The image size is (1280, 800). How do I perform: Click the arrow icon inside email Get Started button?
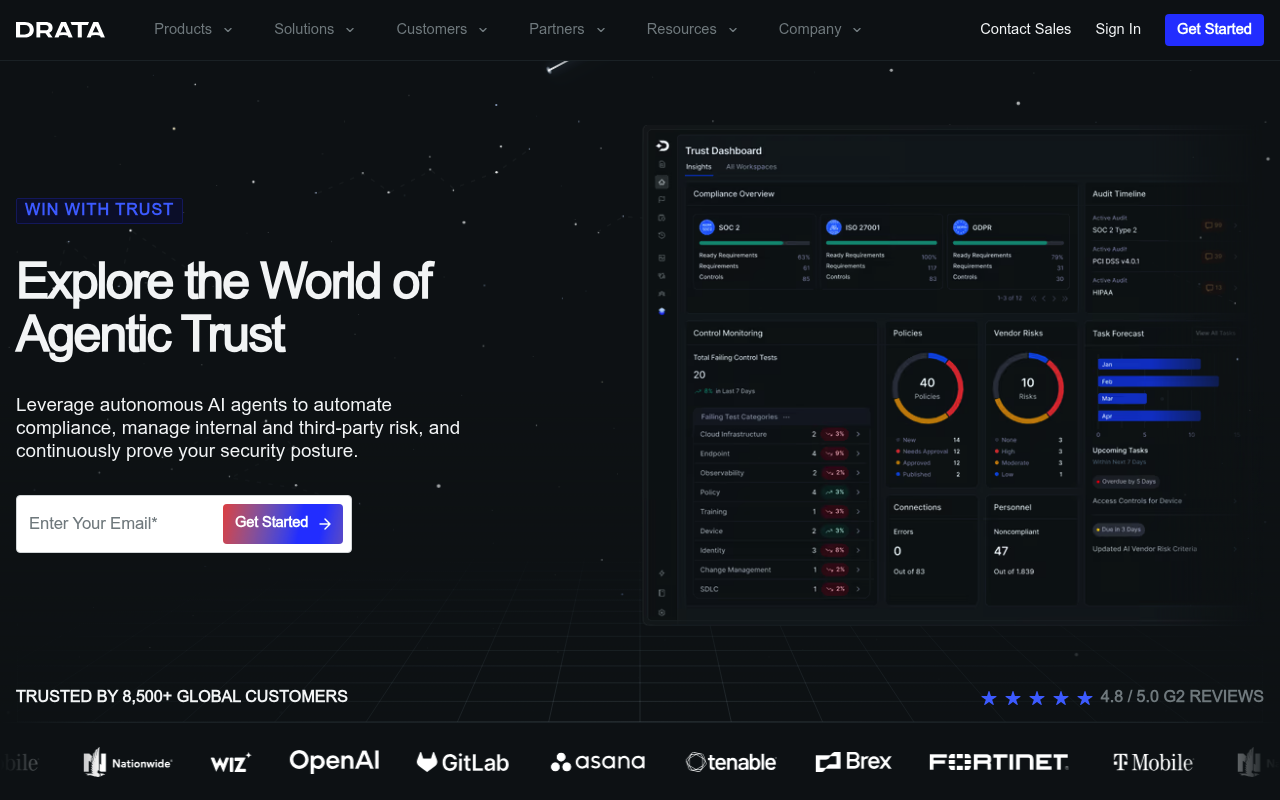(325, 524)
